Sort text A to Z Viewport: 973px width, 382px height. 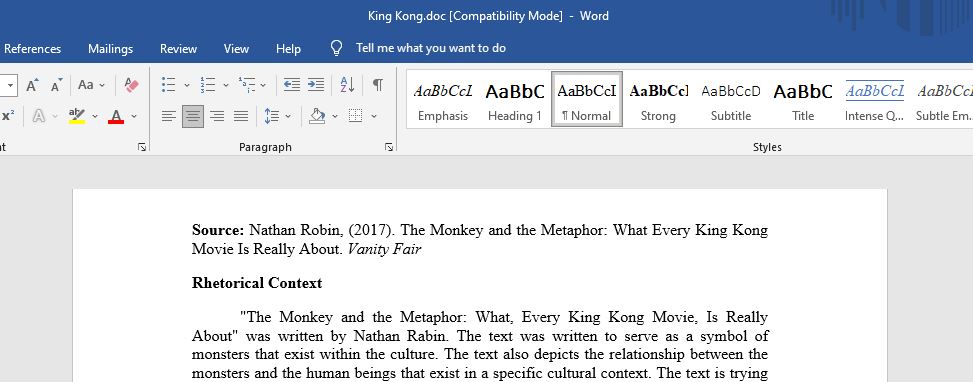[x=348, y=85]
